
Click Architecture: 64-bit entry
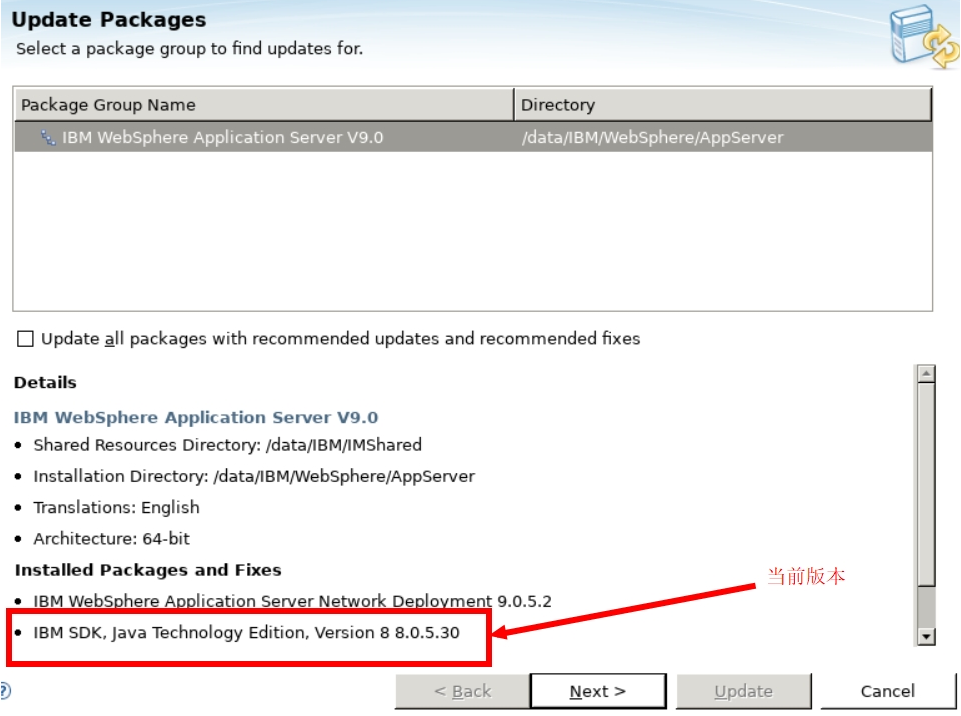point(112,539)
